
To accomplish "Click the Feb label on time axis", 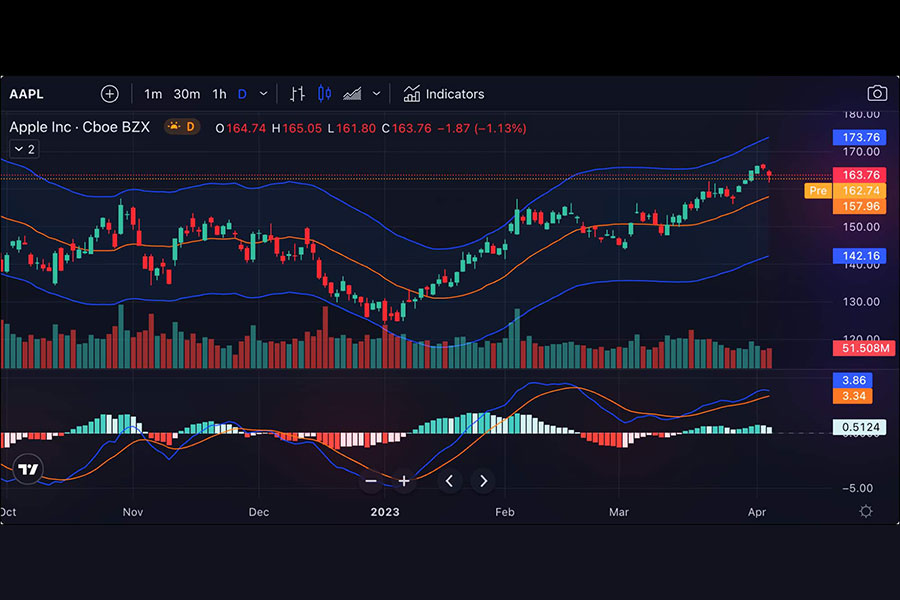I will click(x=505, y=512).
